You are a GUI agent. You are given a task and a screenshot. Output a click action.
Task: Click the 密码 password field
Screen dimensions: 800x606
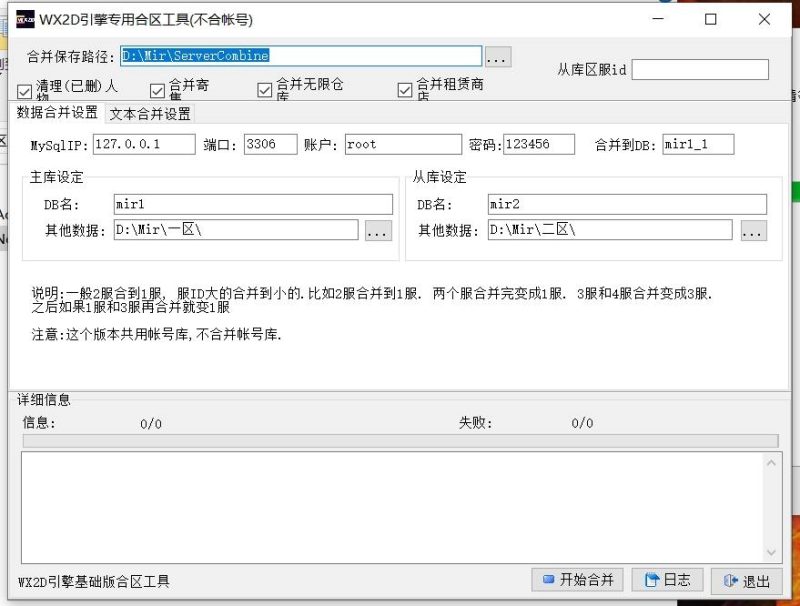(x=540, y=144)
